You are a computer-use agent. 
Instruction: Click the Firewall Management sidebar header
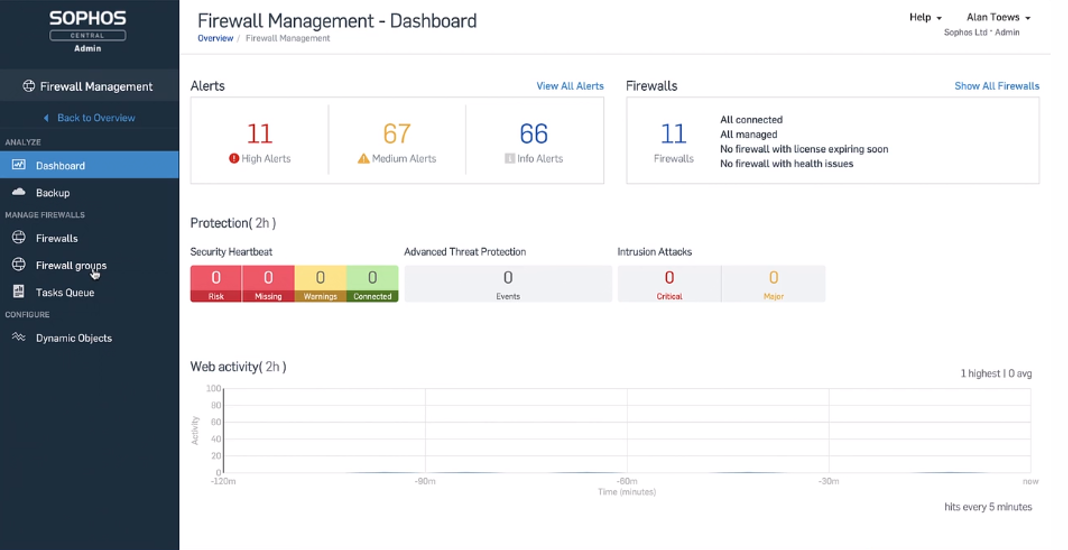tap(89, 87)
